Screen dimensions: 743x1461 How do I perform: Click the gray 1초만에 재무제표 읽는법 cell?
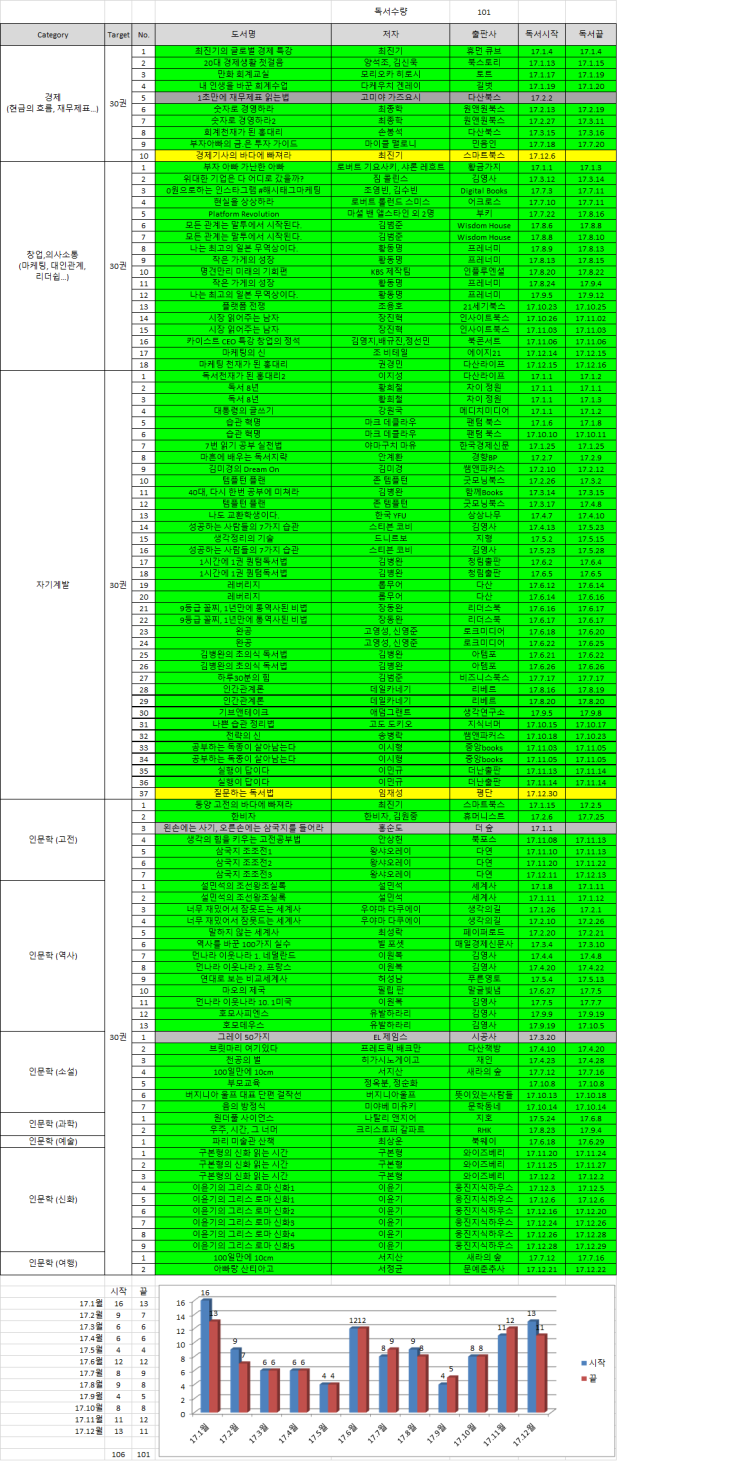[x=245, y=98]
